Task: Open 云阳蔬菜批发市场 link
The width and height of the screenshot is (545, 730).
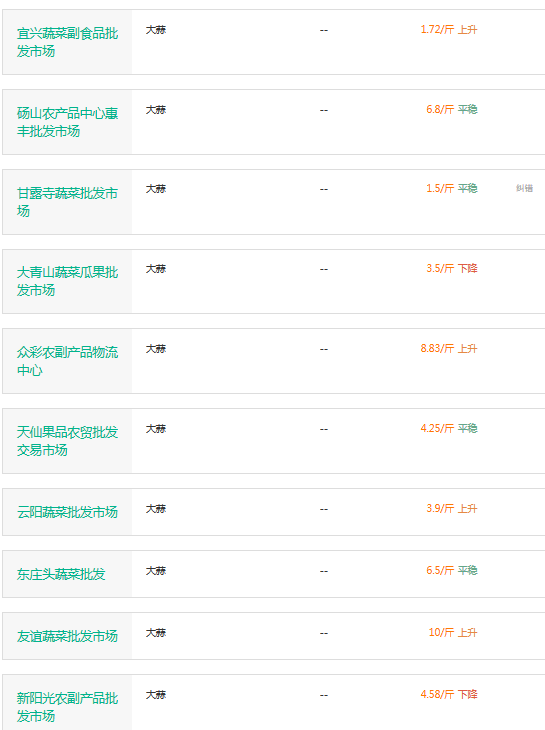Action: click(67, 512)
